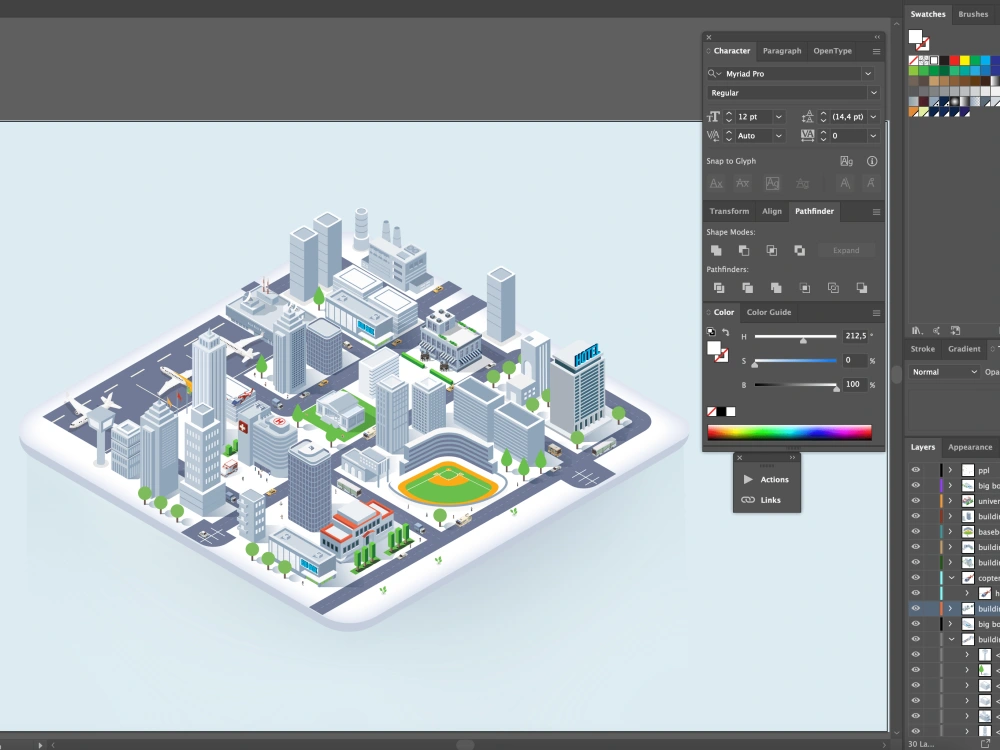The width and height of the screenshot is (1000, 750).
Task: Click the Add Swatch to Library icon in Swatches
Action: pyautogui.click(x=955, y=330)
